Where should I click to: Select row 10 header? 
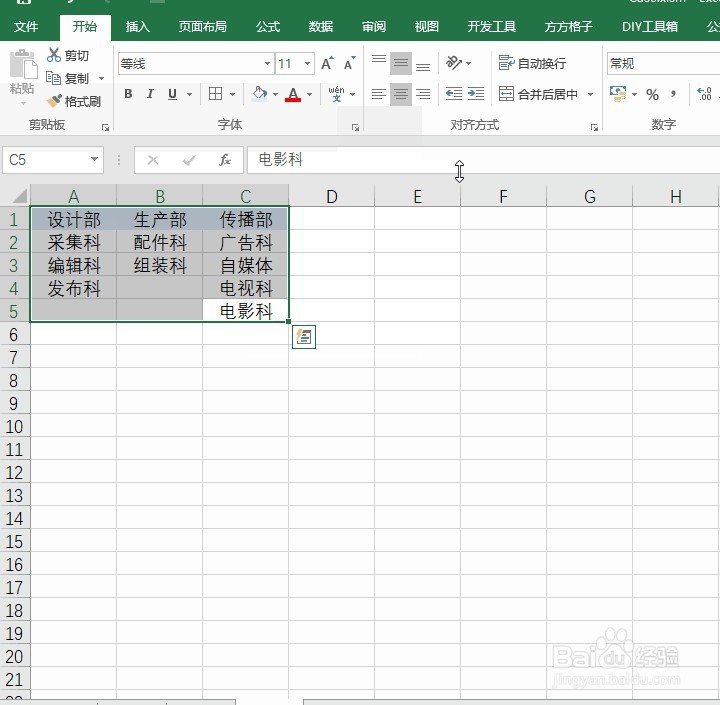coord(15,427)
